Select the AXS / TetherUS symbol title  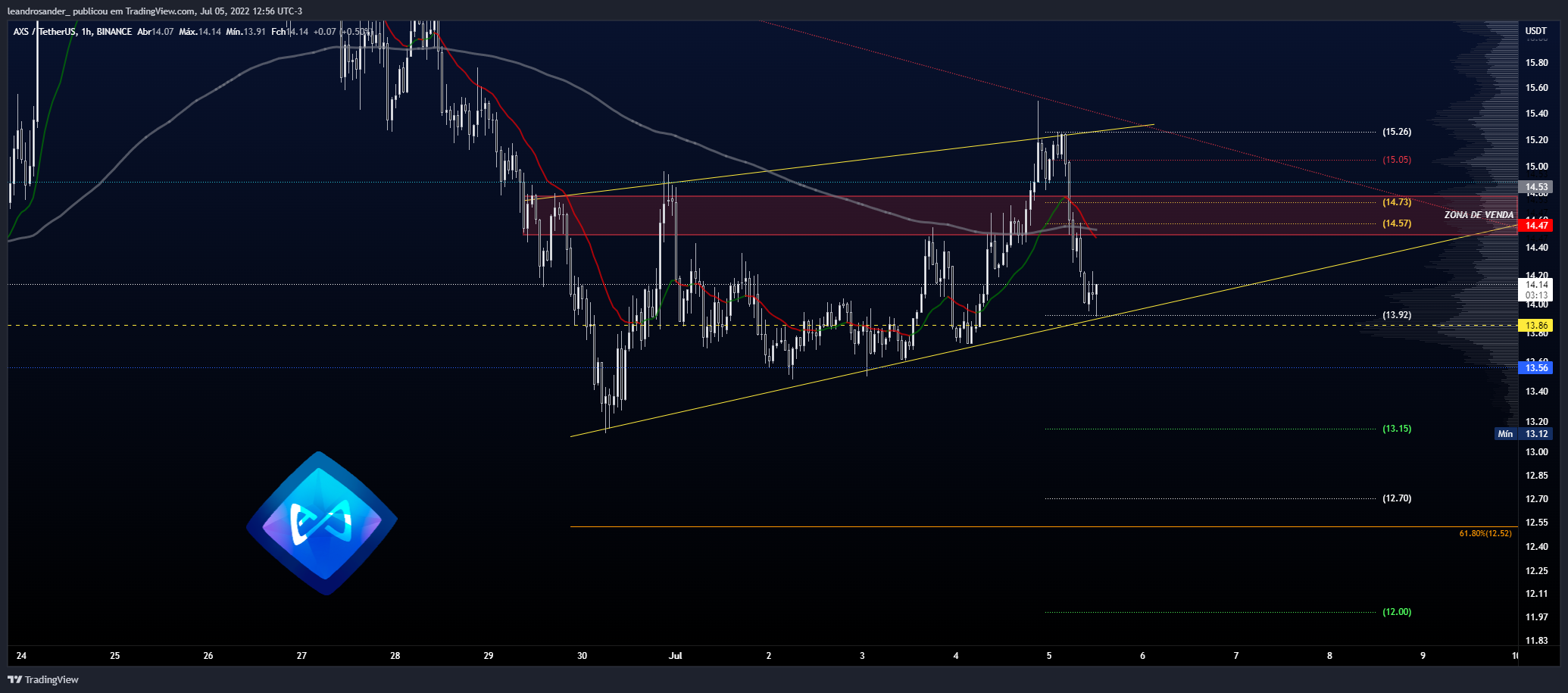click(x=45, y=32)
